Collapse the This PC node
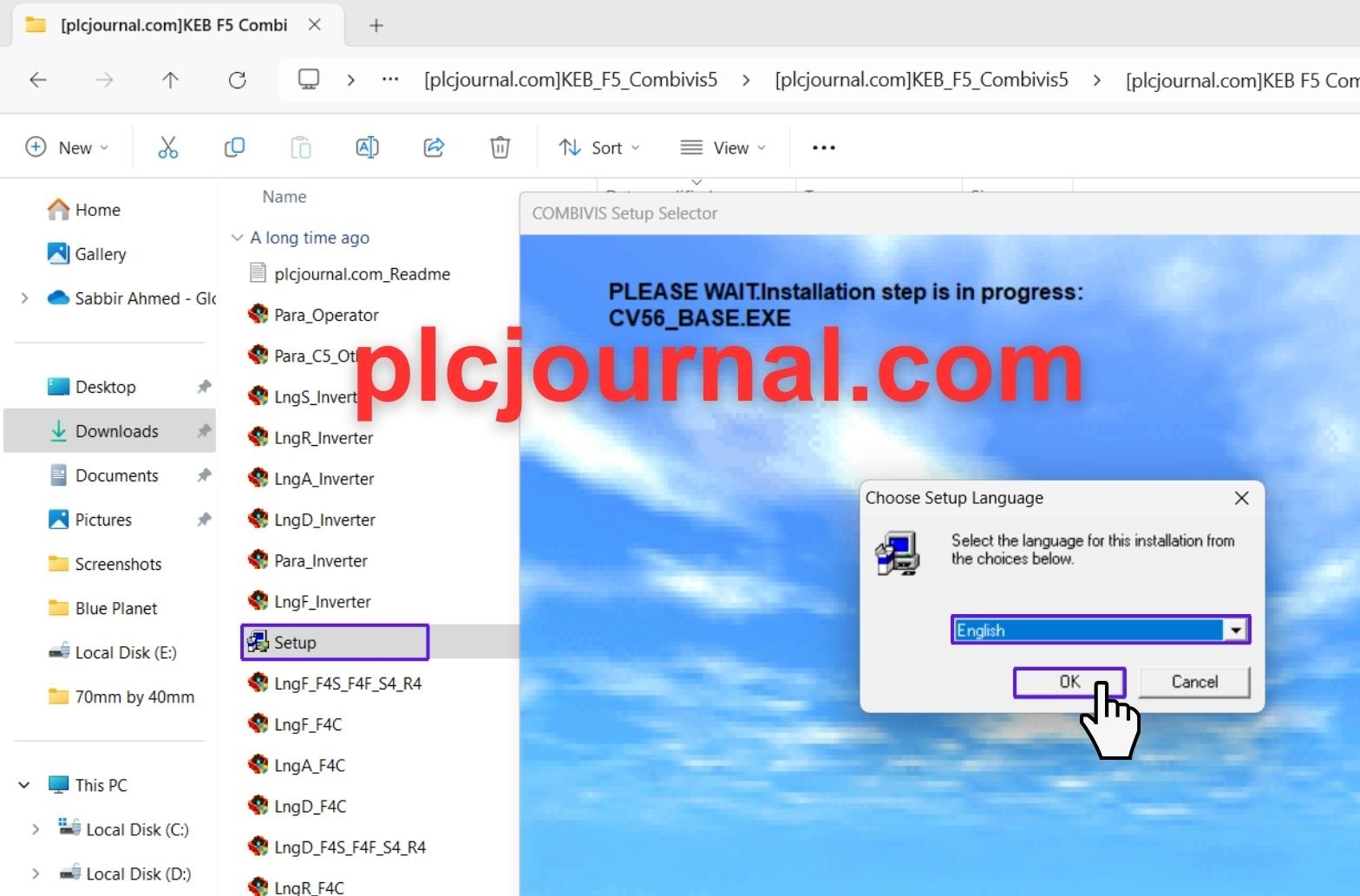 point(24,785)
